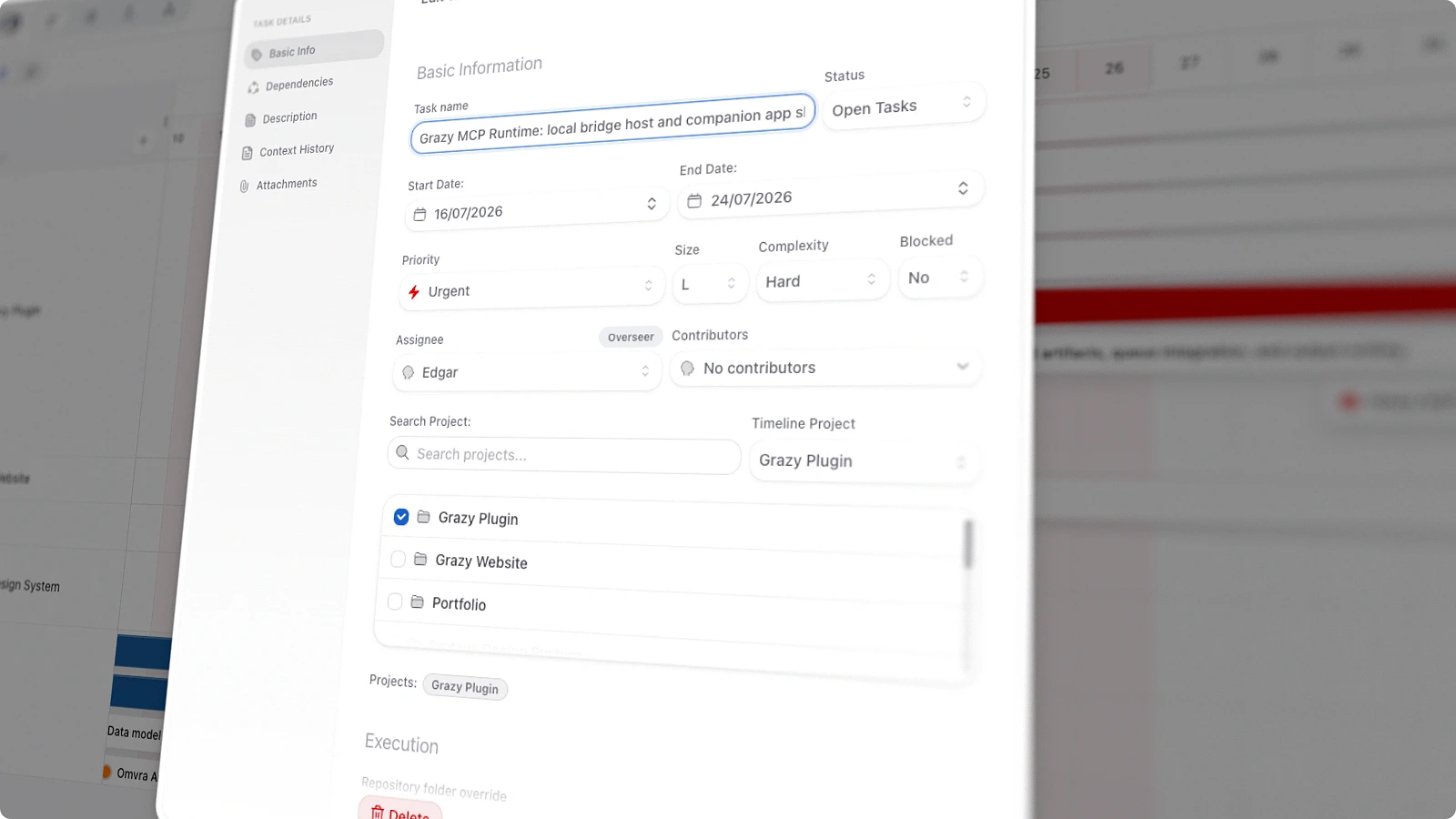Click the End Date calendar icon
1456x819 pixels.
pyautogui.click(x=694, y=201)
